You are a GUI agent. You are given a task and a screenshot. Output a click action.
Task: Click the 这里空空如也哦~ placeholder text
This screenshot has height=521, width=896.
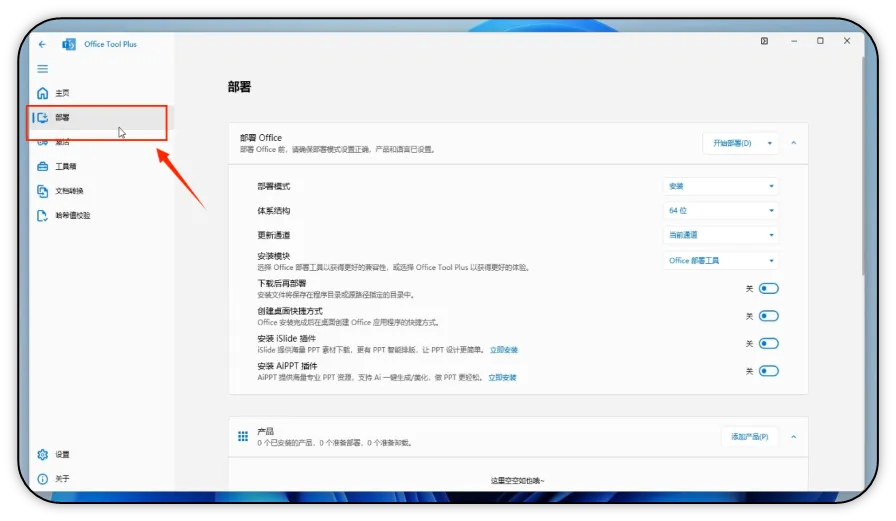(x=517, y=480)
